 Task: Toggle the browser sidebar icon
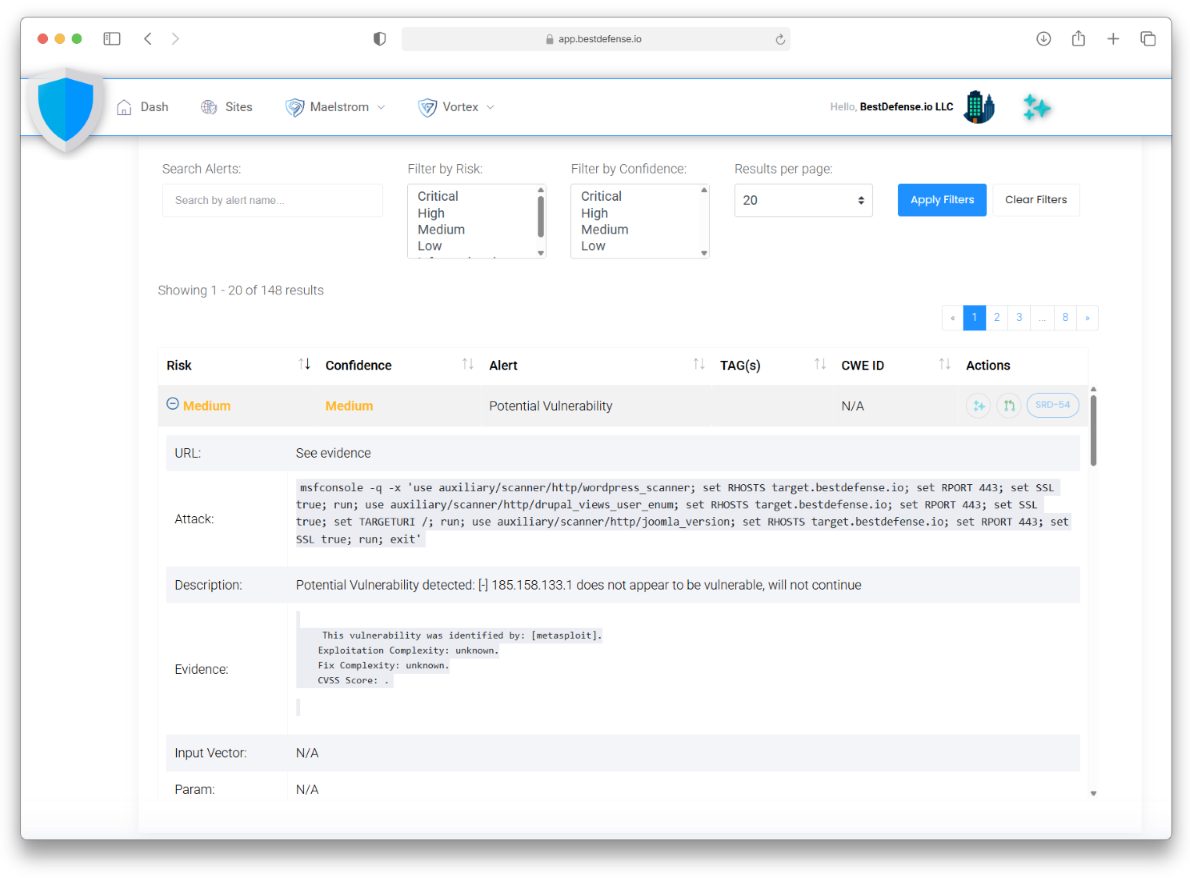pos(112,39)
